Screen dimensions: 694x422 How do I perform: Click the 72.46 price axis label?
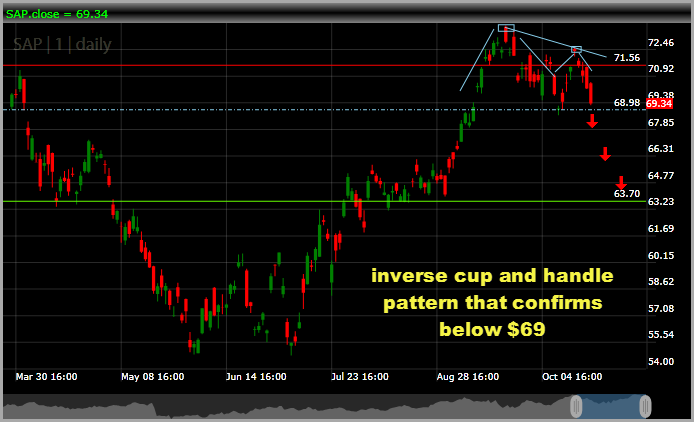[660, 43]
